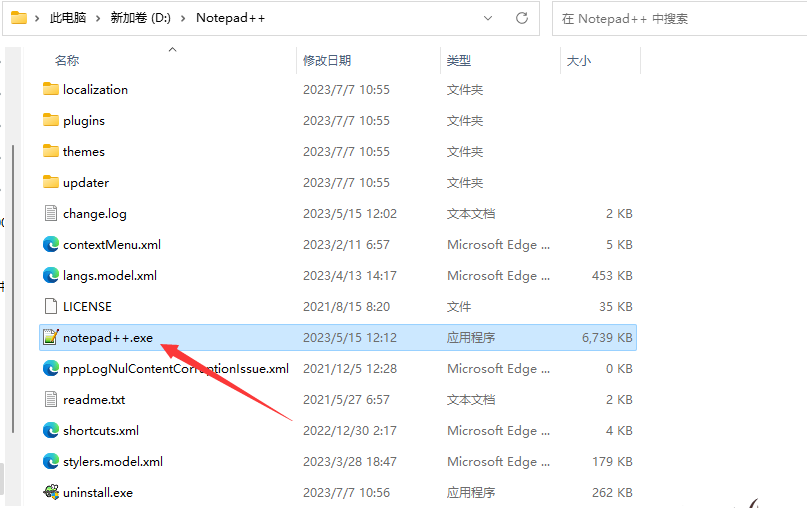
Task: Sort files by 名称 column header
Action: (67, 61)
